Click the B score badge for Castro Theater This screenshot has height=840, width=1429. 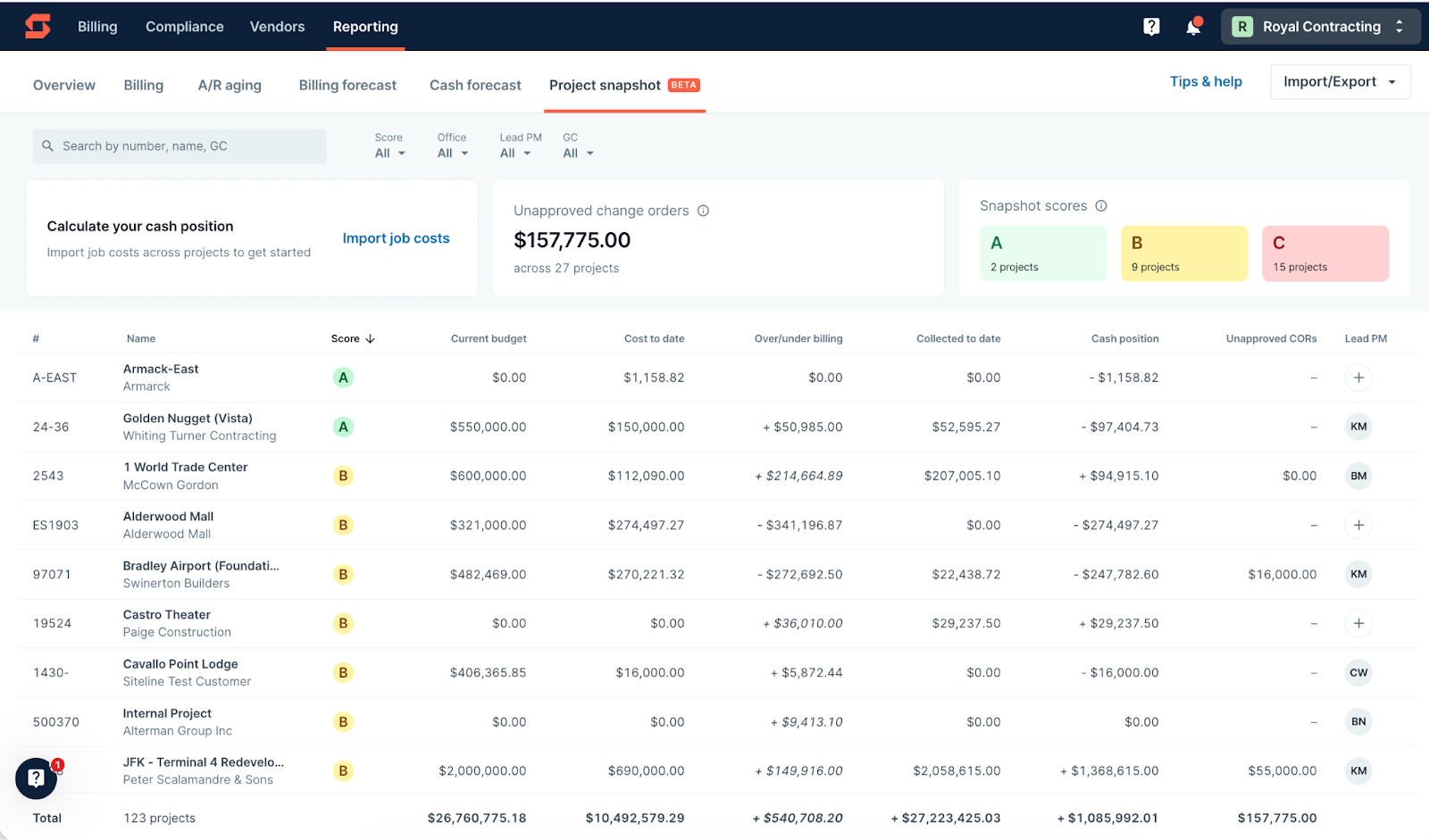click(343, 623)
